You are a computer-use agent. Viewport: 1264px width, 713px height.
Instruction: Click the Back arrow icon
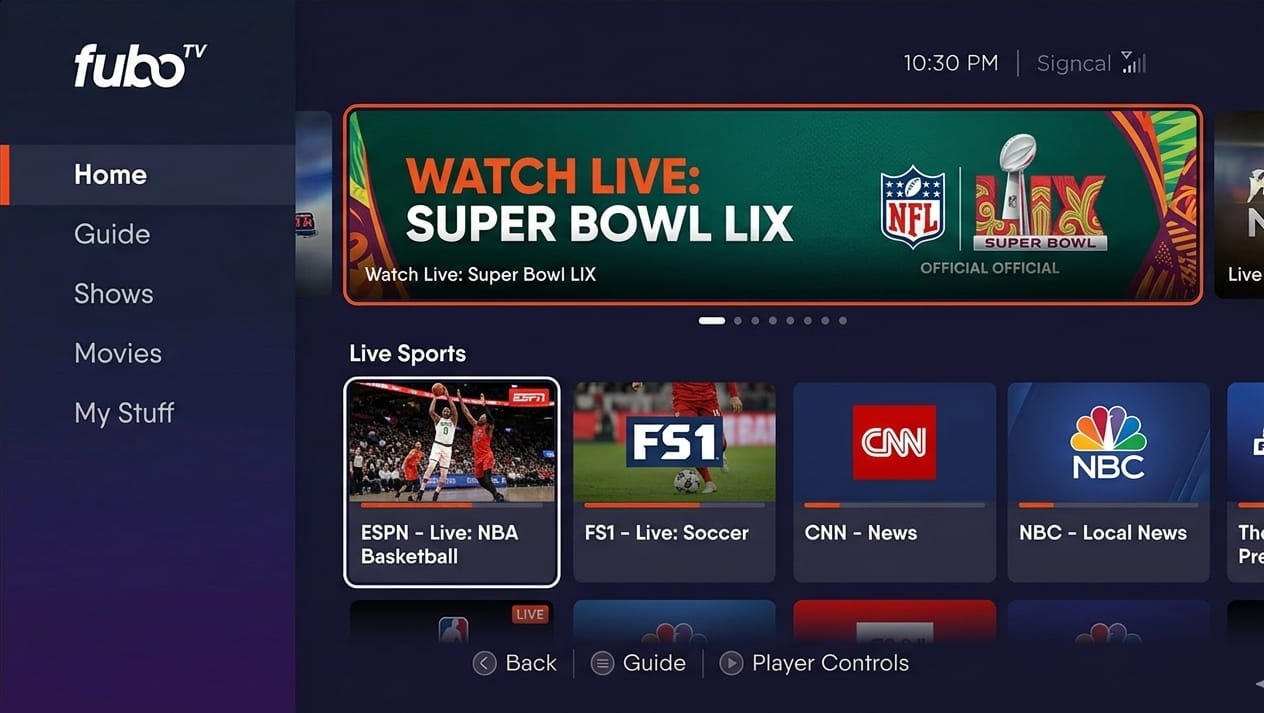point(484,663)
